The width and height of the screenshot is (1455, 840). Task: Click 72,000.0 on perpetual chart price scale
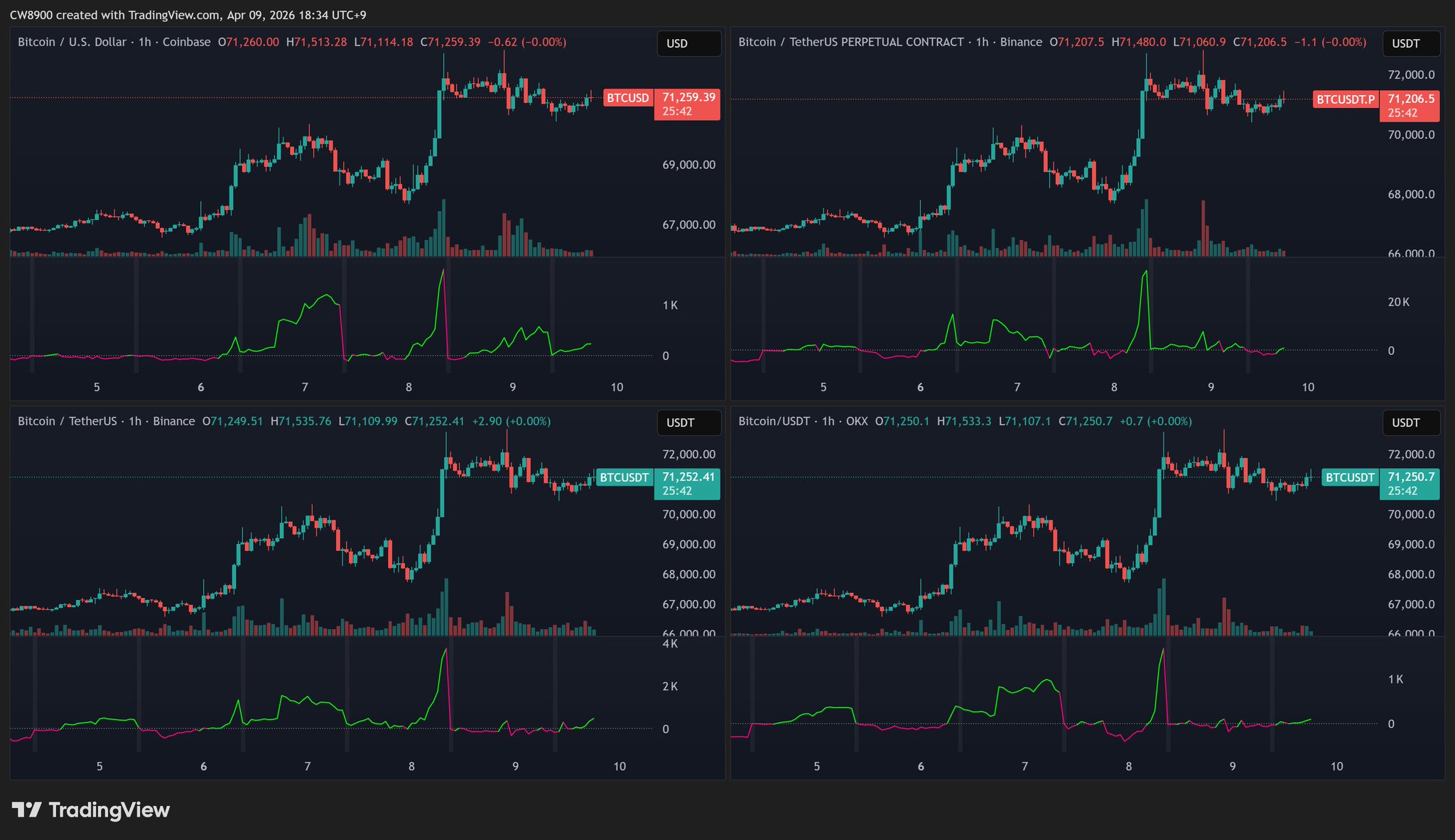tap(1411, 75)
